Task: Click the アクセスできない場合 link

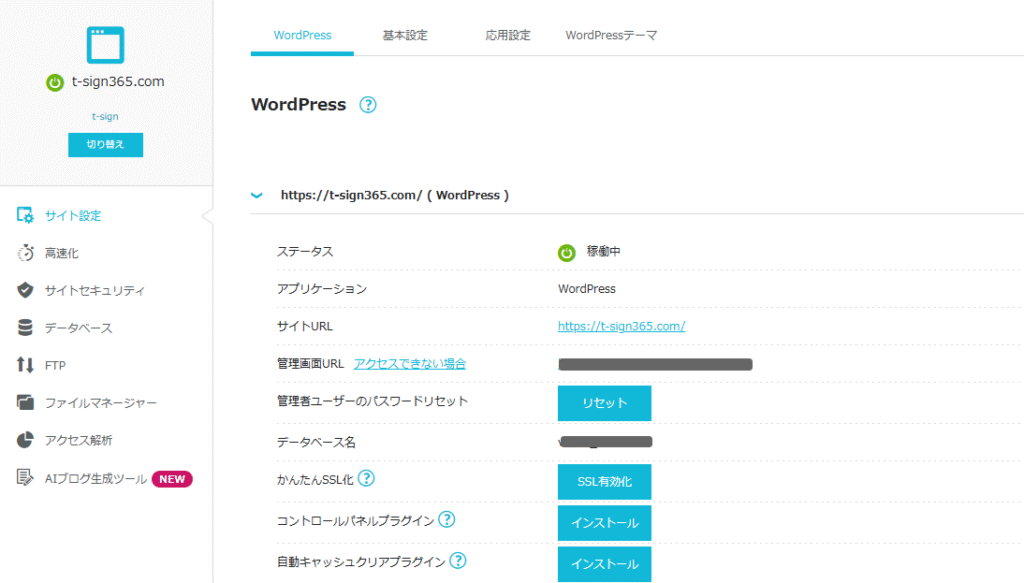Action: coord(410,364)
